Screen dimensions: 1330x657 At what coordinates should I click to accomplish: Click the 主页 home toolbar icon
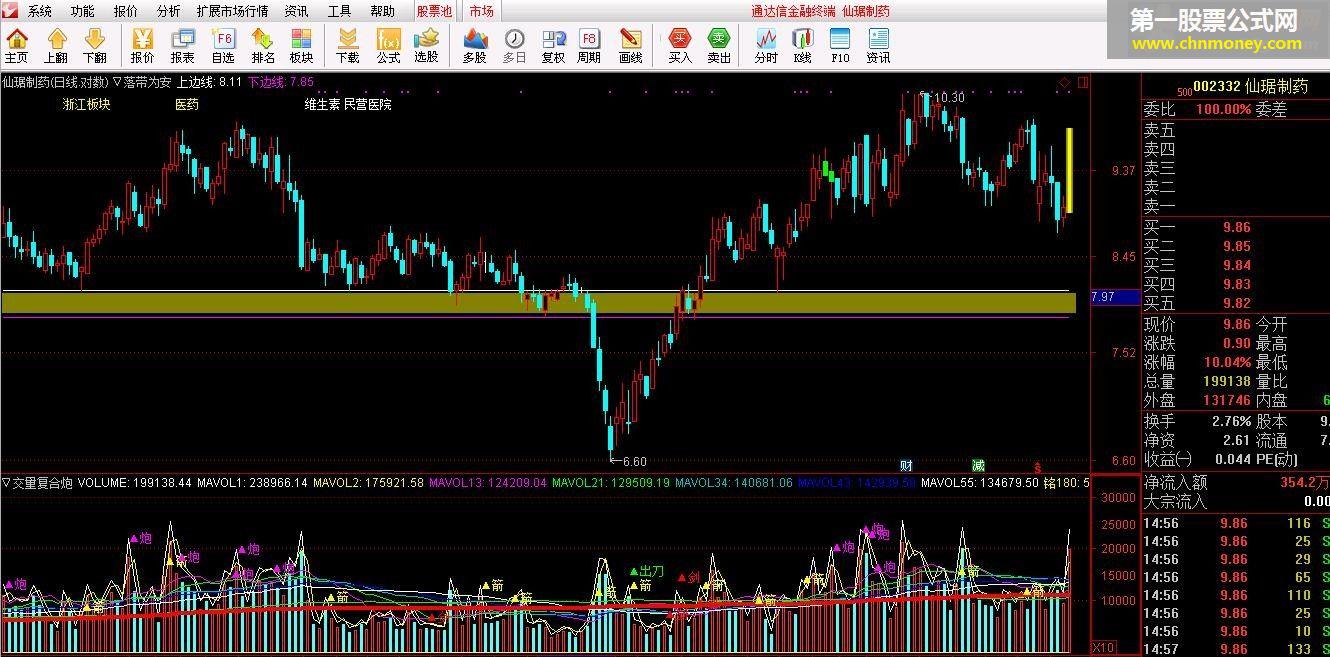(x=17, y=46)
